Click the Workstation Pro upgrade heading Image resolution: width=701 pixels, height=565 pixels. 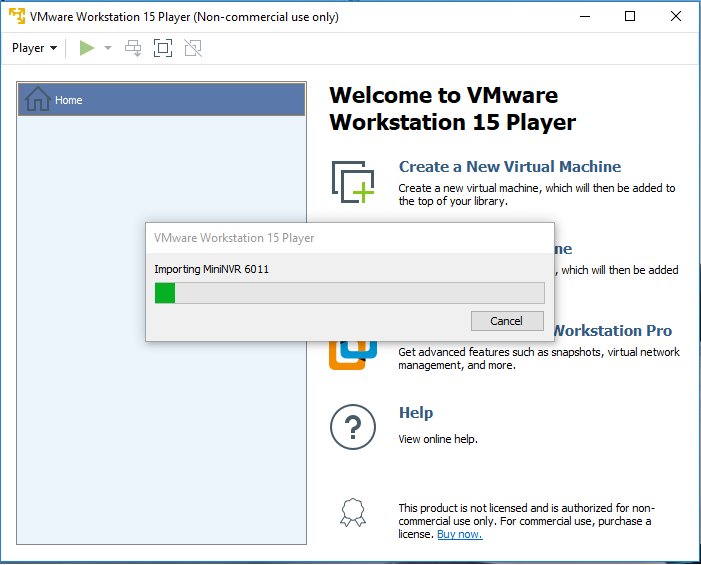pos(613,330)
